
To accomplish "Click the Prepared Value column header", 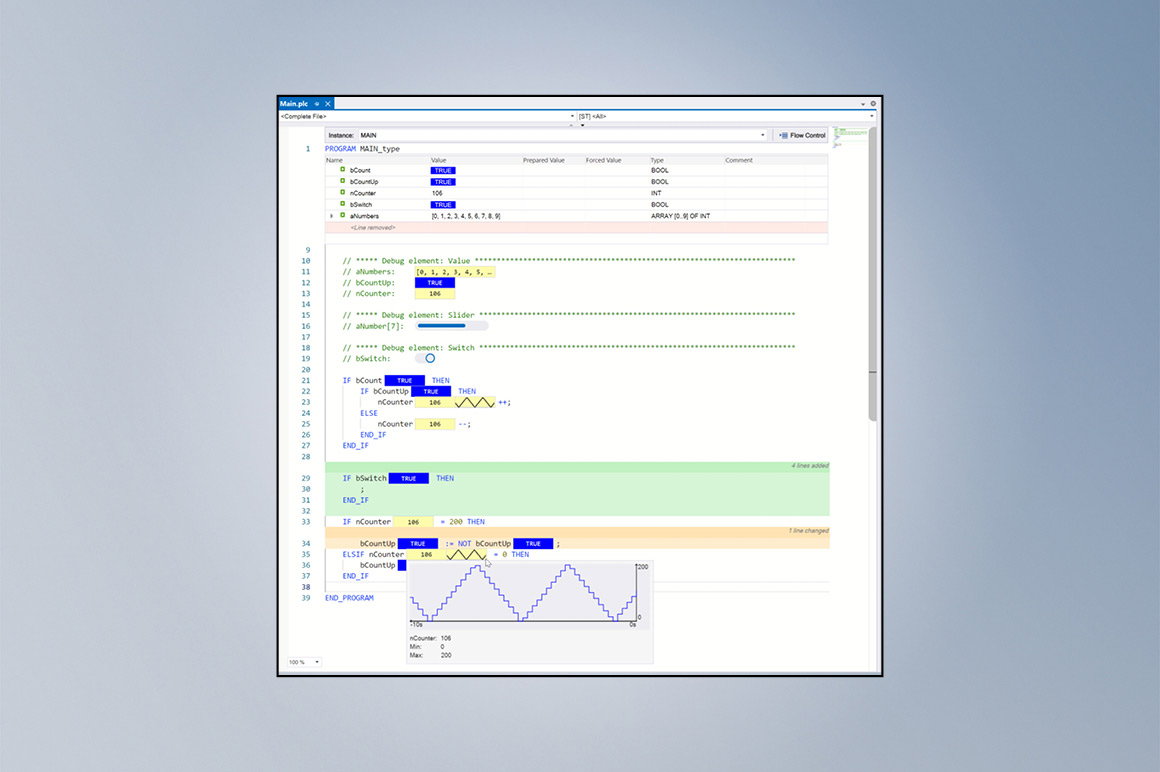I will (543, 160).
